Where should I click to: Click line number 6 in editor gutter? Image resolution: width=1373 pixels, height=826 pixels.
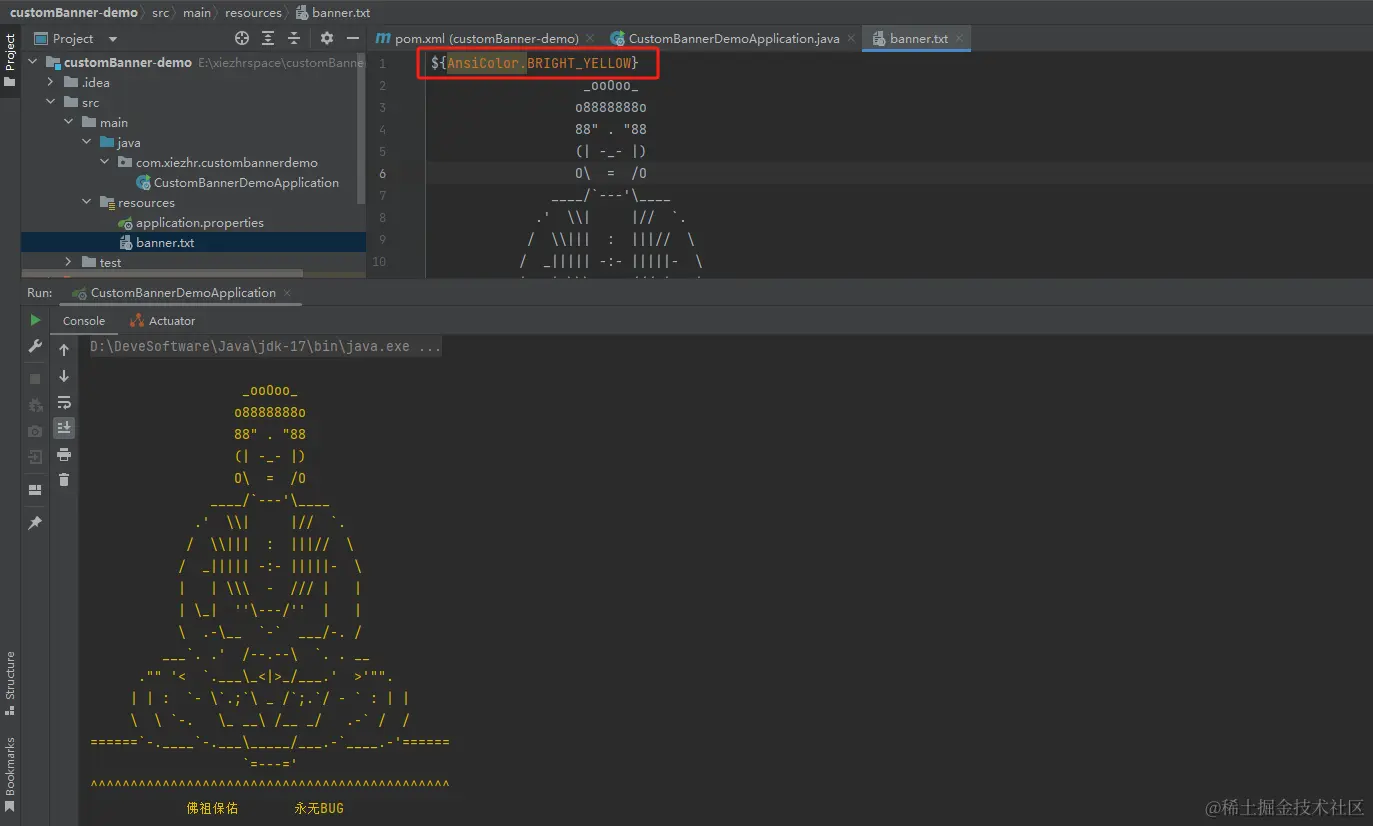point(382,173)
